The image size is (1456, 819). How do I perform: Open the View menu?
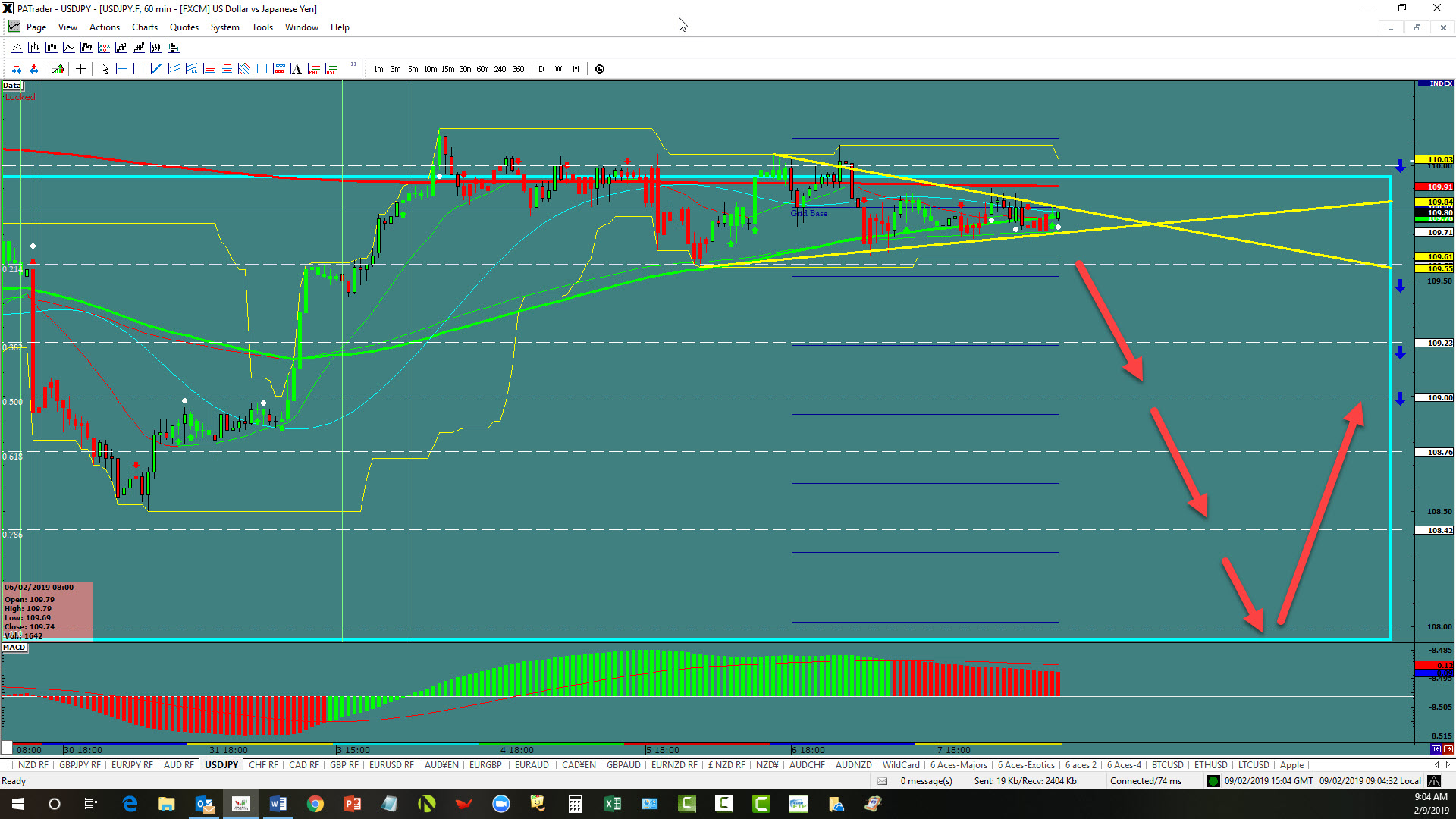pos(67,27)
